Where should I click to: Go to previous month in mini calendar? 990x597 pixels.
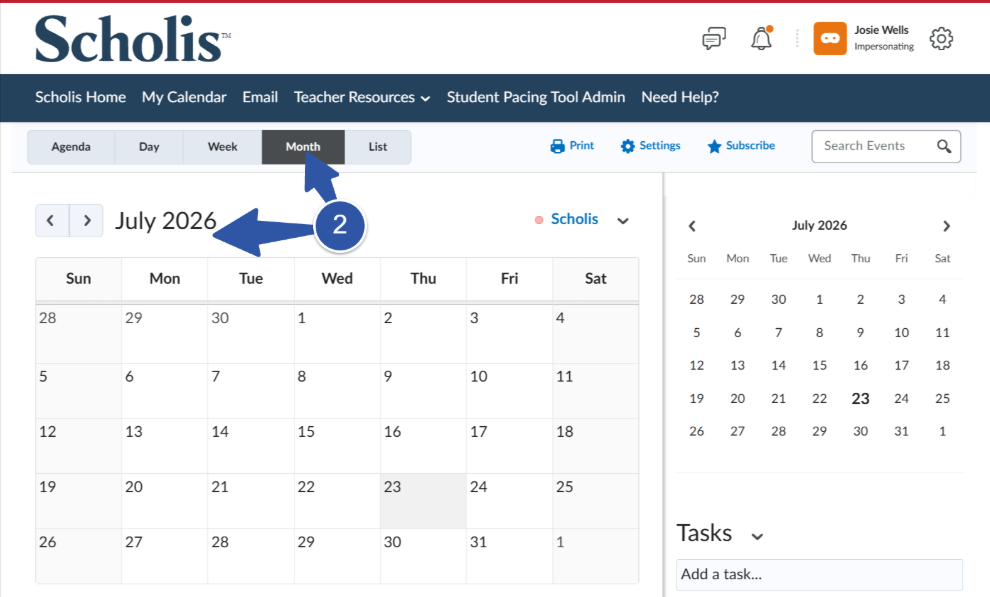point(692,226)
